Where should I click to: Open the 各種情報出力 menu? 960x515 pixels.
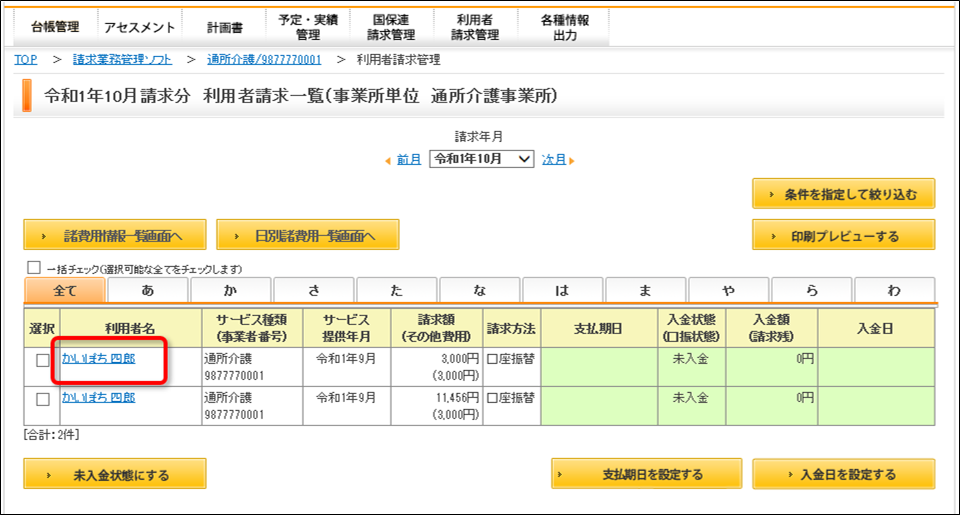click(564, 27)
